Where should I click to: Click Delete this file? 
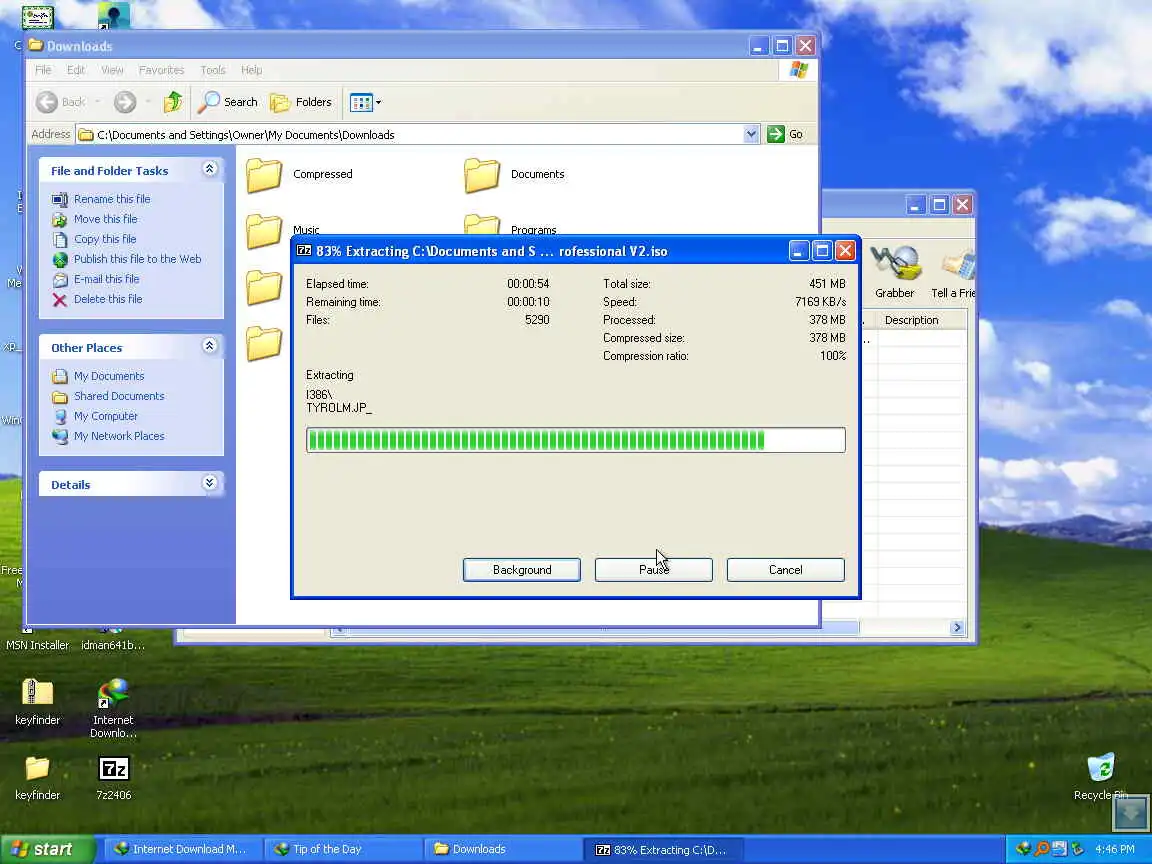tap(107, 299)
